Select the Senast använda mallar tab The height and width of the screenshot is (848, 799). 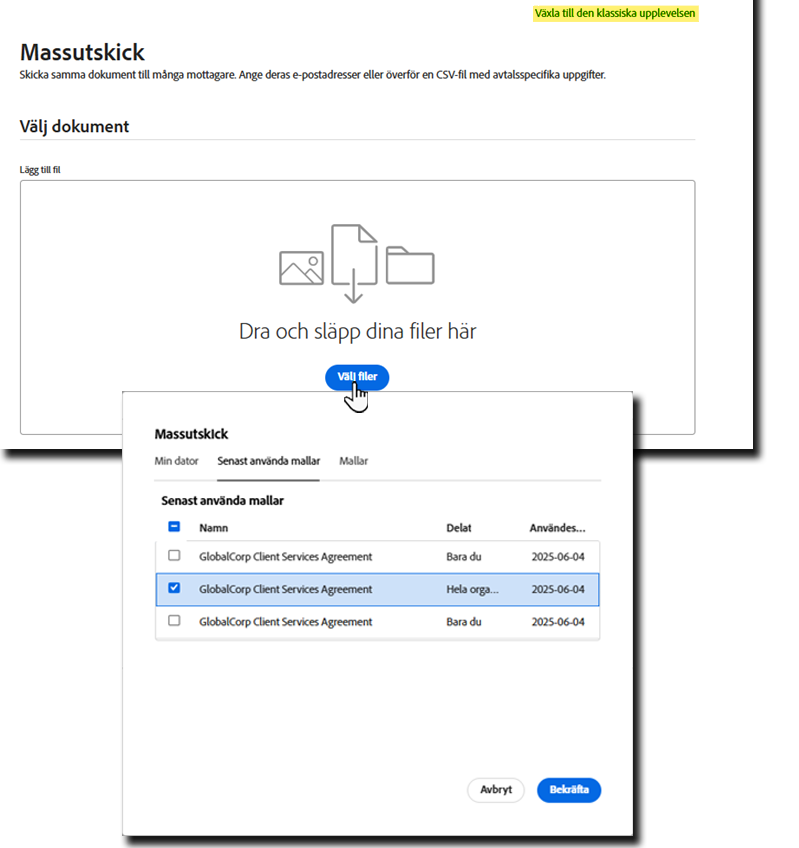click(x=268, y=461)
